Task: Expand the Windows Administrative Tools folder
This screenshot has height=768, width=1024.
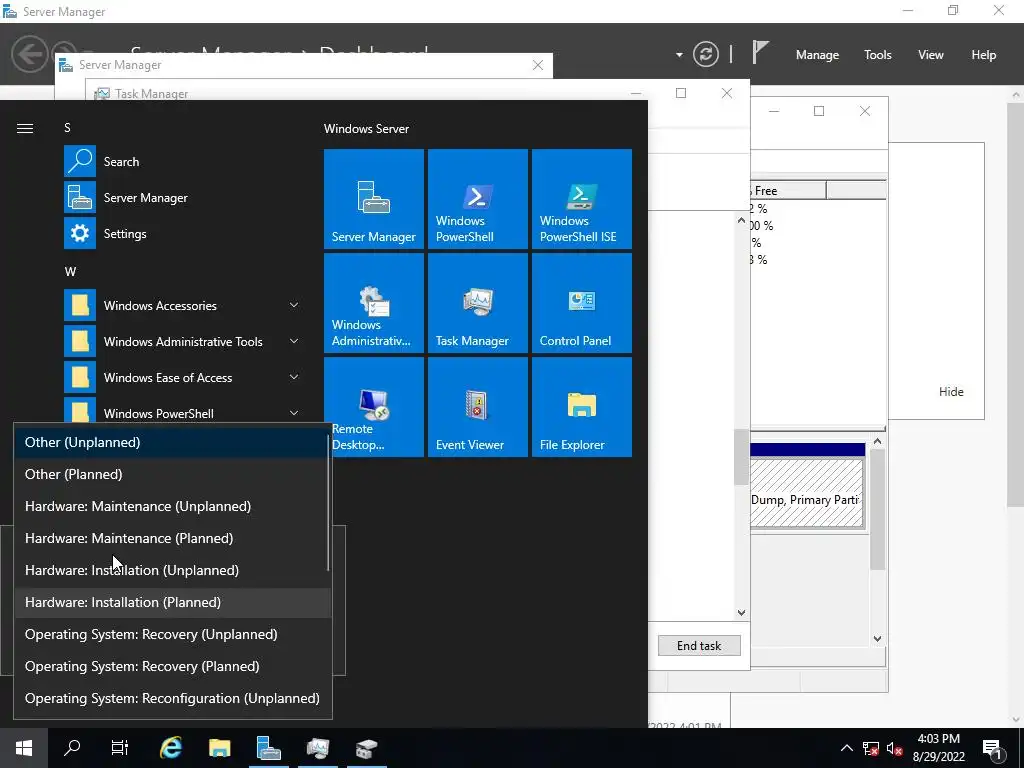Action: point(294,341)
